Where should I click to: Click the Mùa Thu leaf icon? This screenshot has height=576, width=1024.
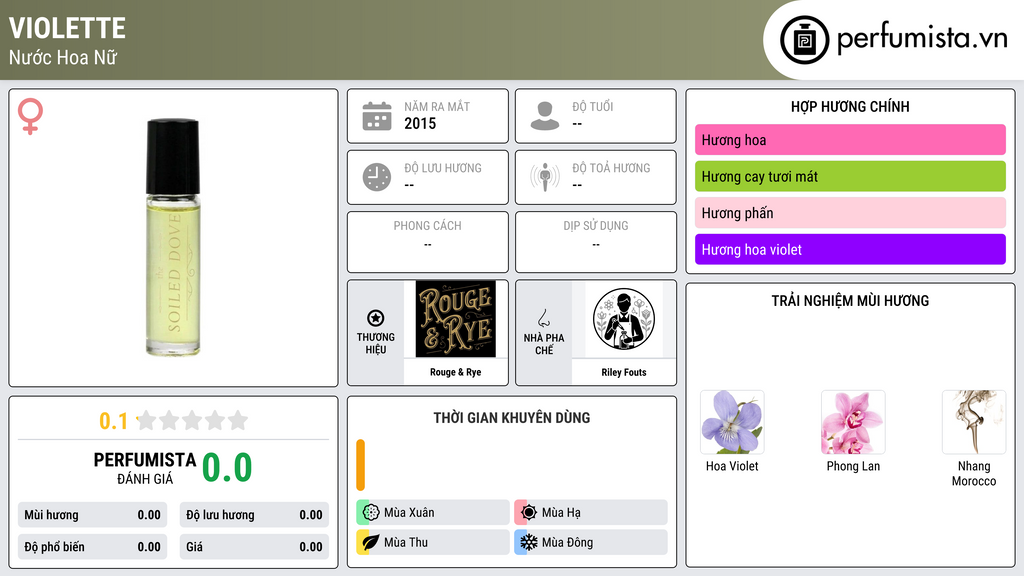(x=371, y=542)
